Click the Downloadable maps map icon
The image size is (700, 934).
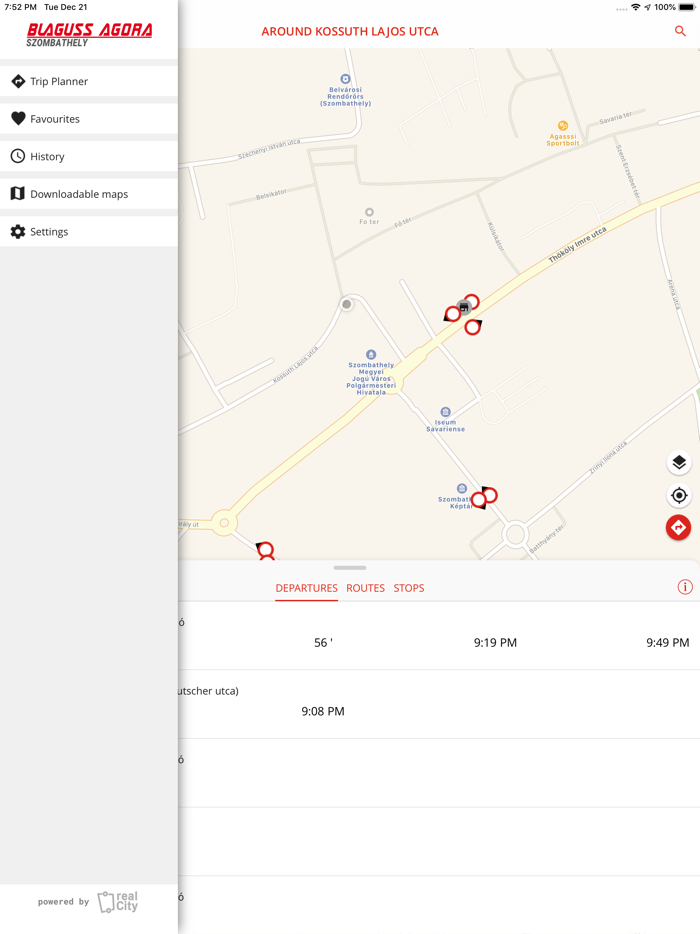coord(18,194)
